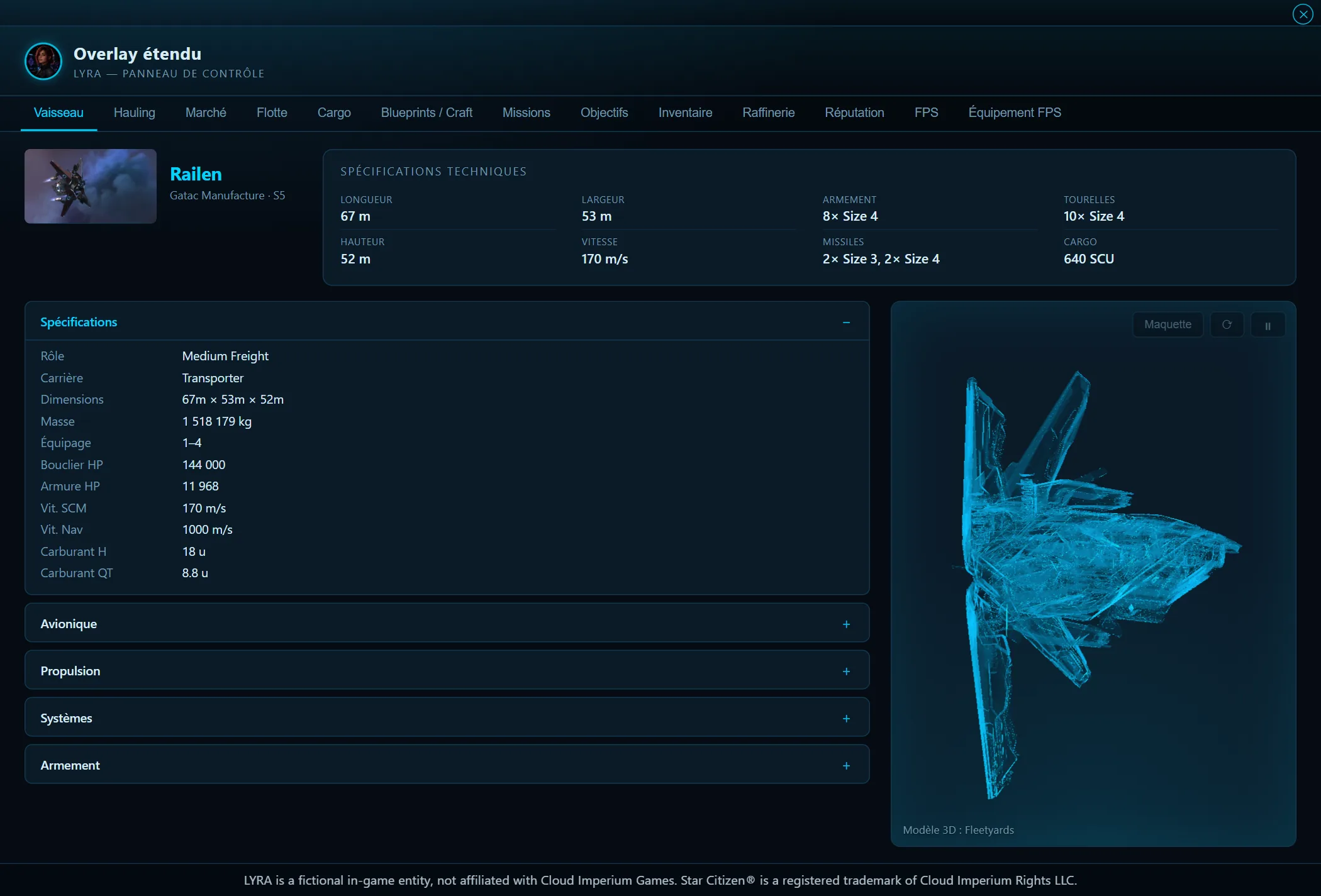This screenshot has width=1321, height=896.
Task: Switch to the Hauling tab
Action: coord(134,113)
